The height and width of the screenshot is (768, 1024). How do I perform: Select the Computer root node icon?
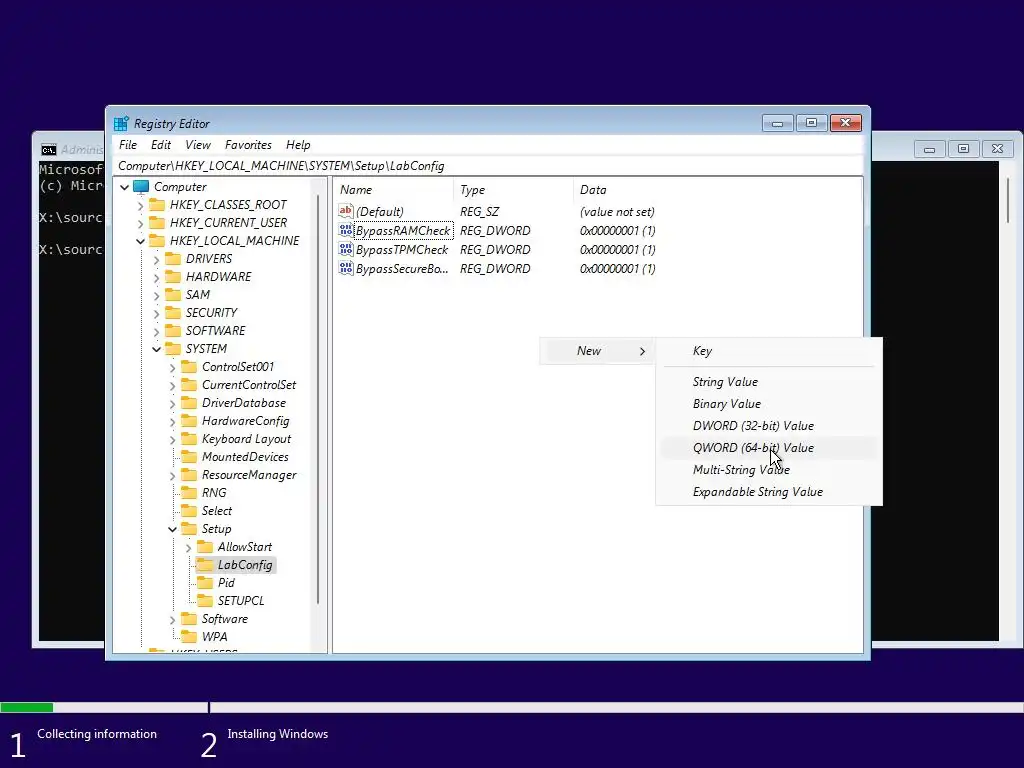tap(141, 187)
